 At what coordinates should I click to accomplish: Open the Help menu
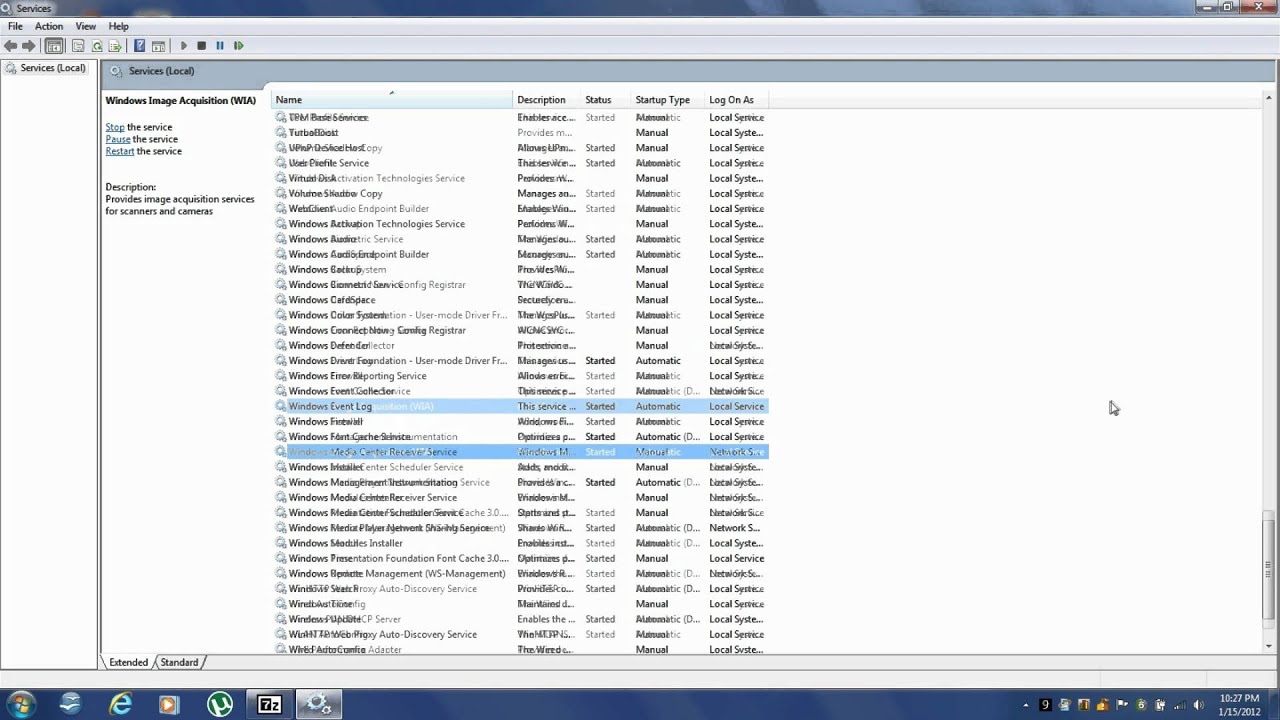118,26
